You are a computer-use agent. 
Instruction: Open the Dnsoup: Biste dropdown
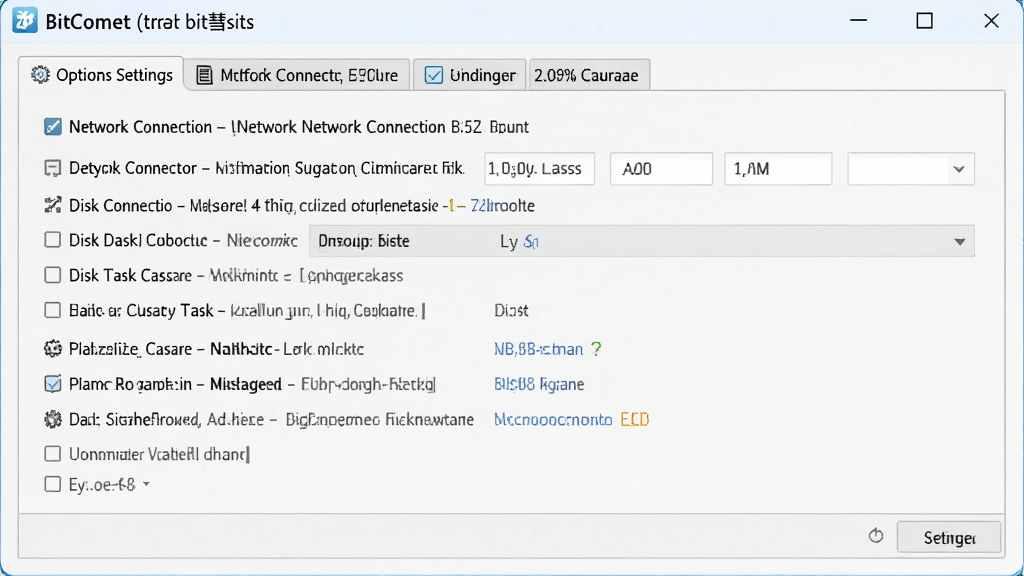642,241
